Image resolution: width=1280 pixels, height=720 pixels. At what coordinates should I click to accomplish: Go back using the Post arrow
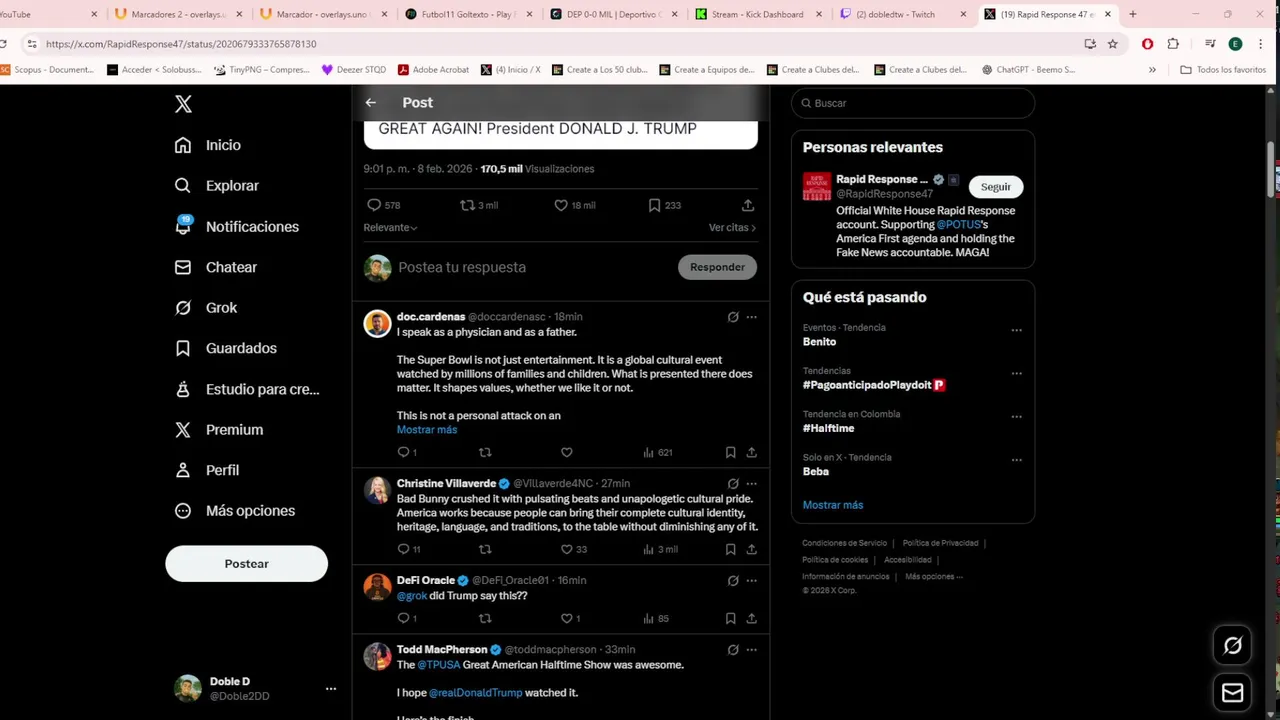click(x=371, y=103)
